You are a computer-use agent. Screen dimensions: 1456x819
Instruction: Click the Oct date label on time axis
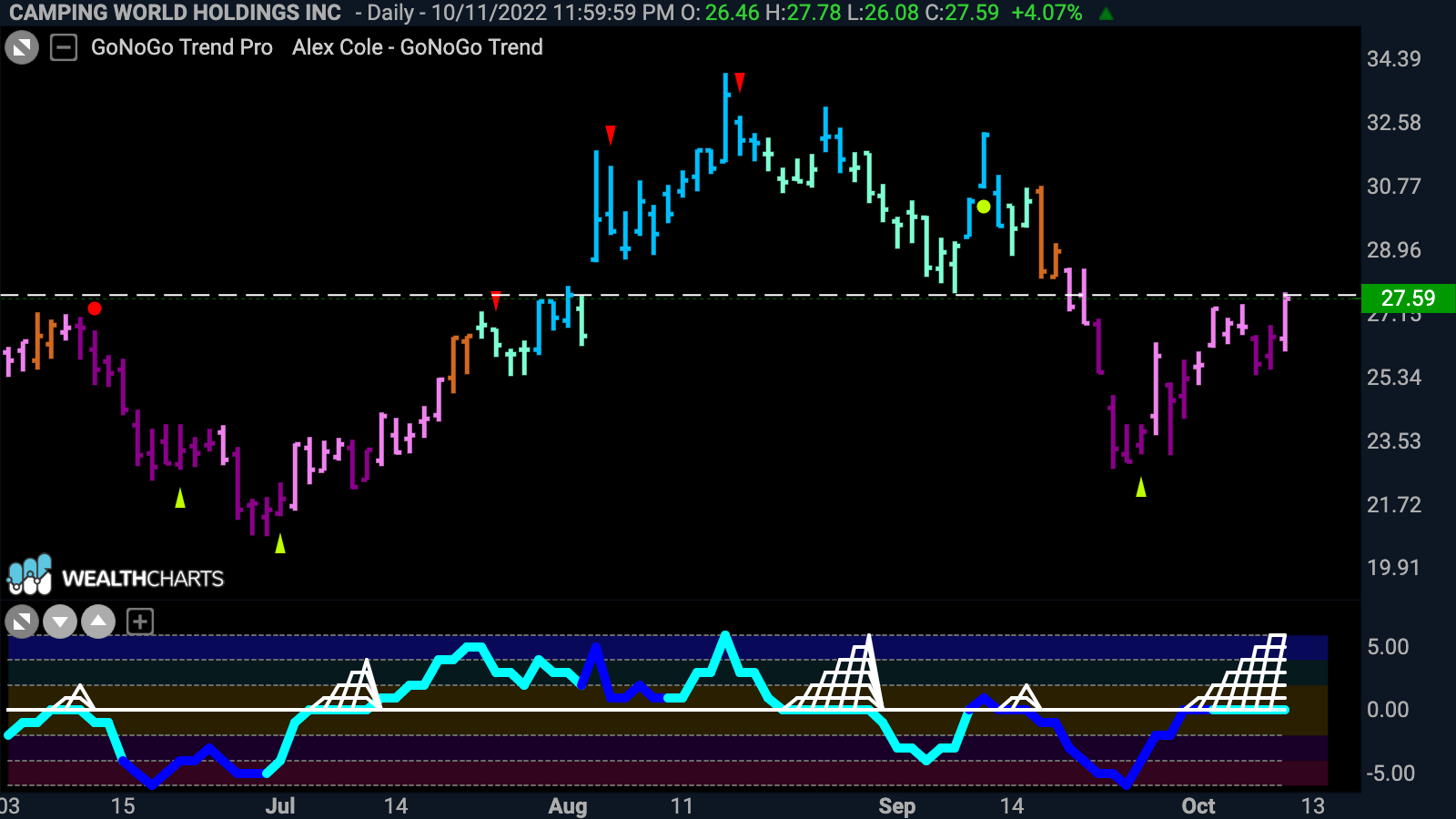pyautogui.click(x=1198, y=806)
